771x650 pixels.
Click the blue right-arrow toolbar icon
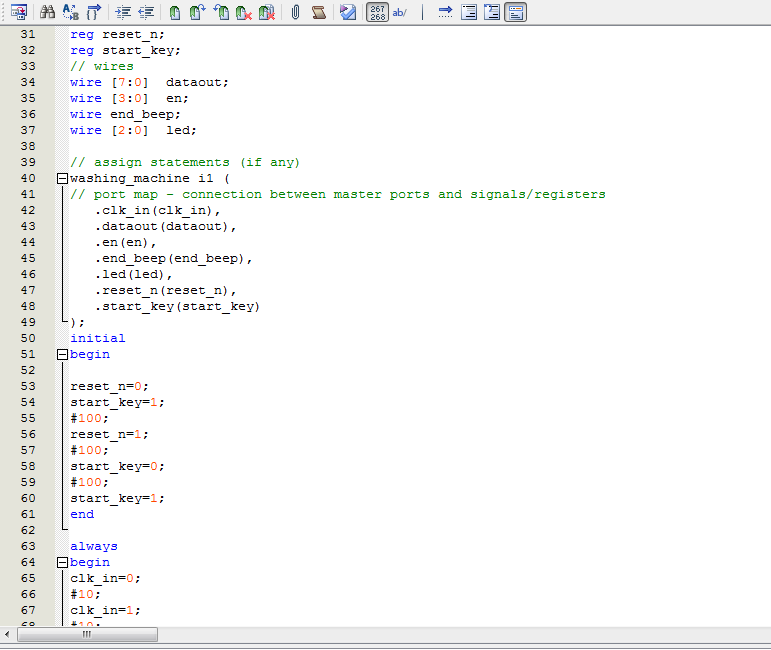445,12
